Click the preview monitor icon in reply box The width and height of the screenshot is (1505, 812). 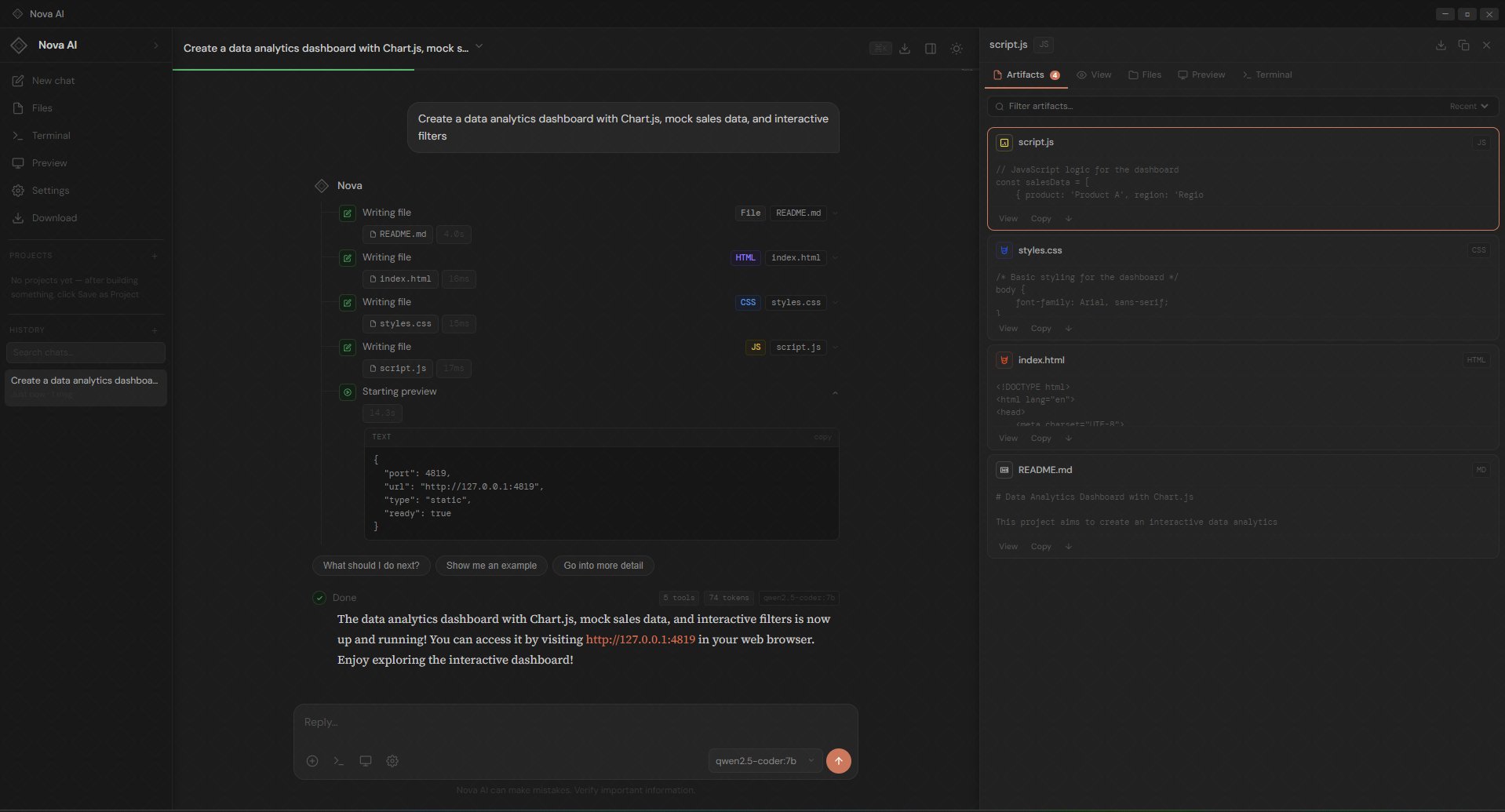coord(366,761)
